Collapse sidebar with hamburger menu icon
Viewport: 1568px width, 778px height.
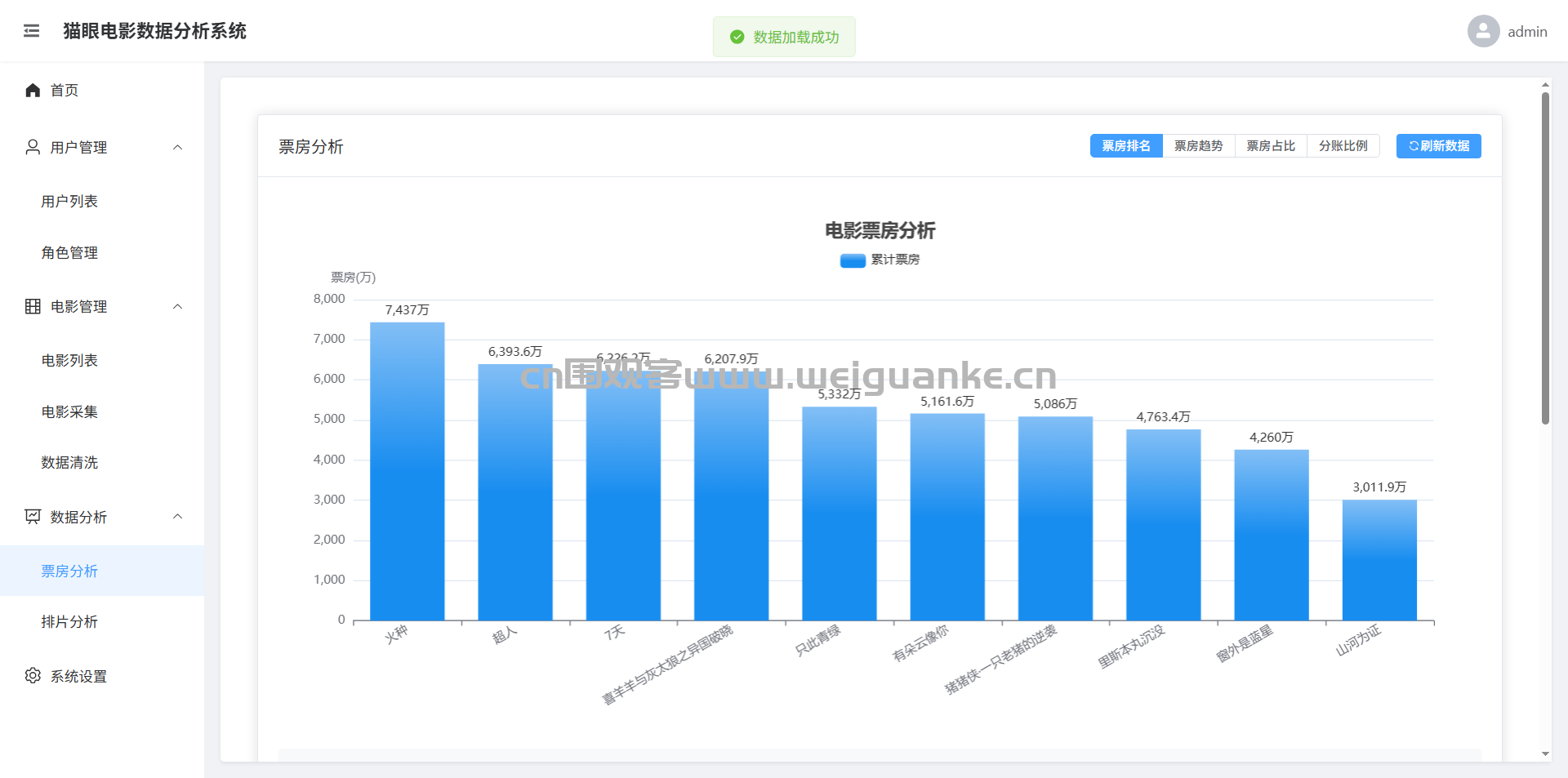[31, 31]
